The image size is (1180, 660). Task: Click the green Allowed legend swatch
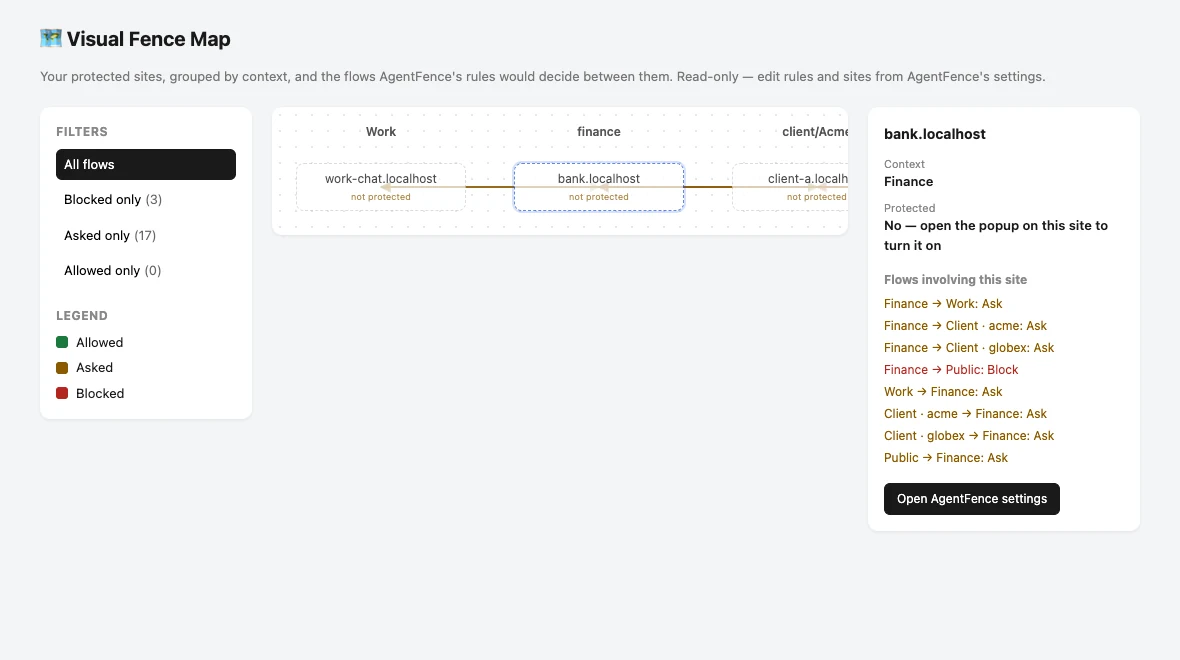click(x=62, y=342)
